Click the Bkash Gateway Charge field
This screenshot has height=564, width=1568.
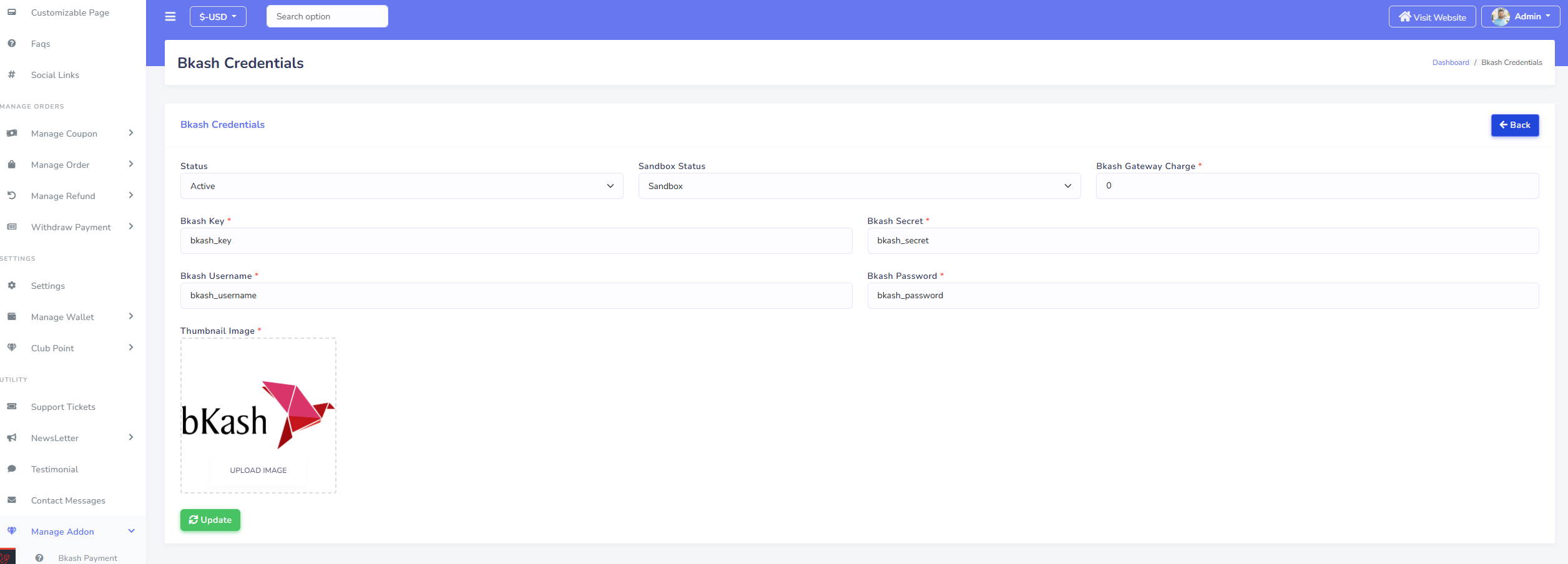(1317, 186)
